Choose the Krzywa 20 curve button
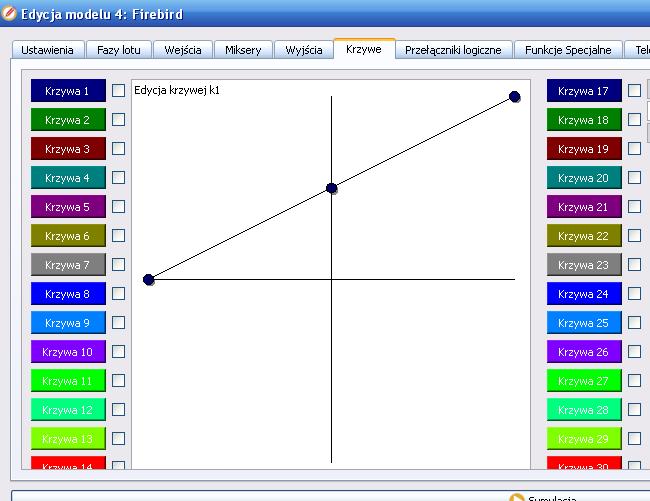This screenshot has width=650, height=501. tap(584, 178)
